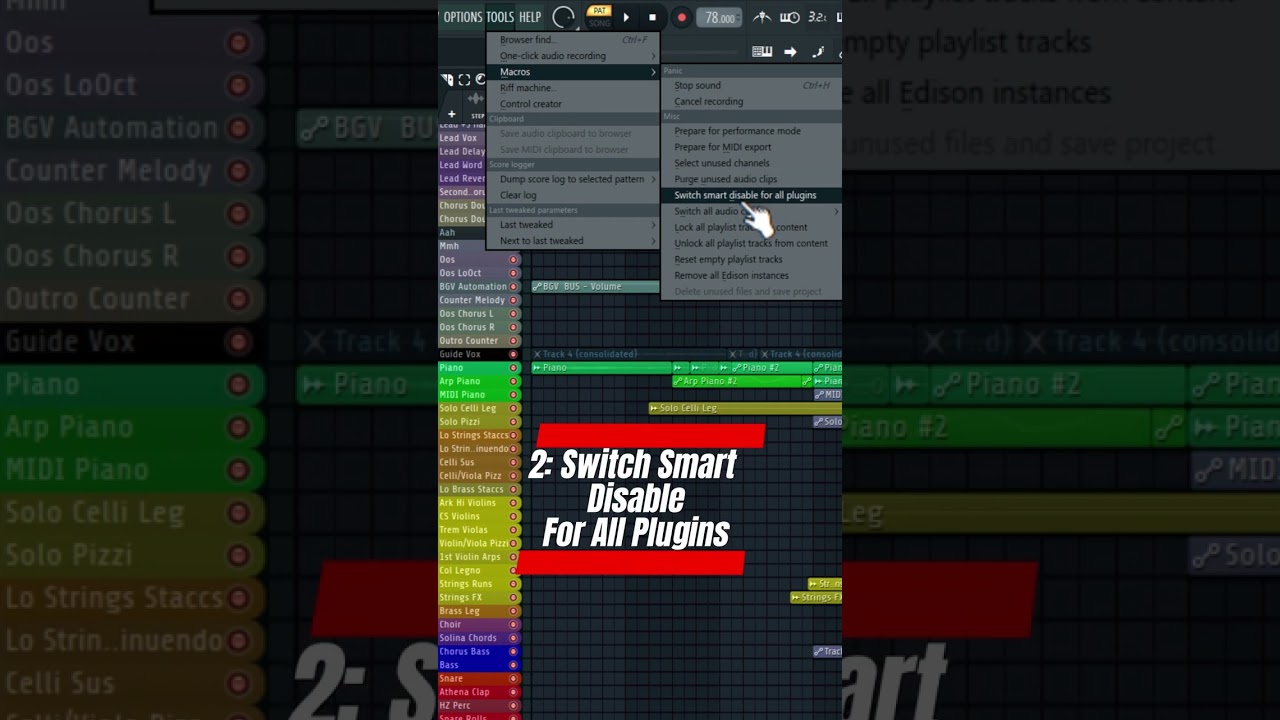The height and width of the screenshot is (720, 1280).
Task: Click the right arrow icon in the toolbar
Action: pyautogui.click(x=790, y=52)
